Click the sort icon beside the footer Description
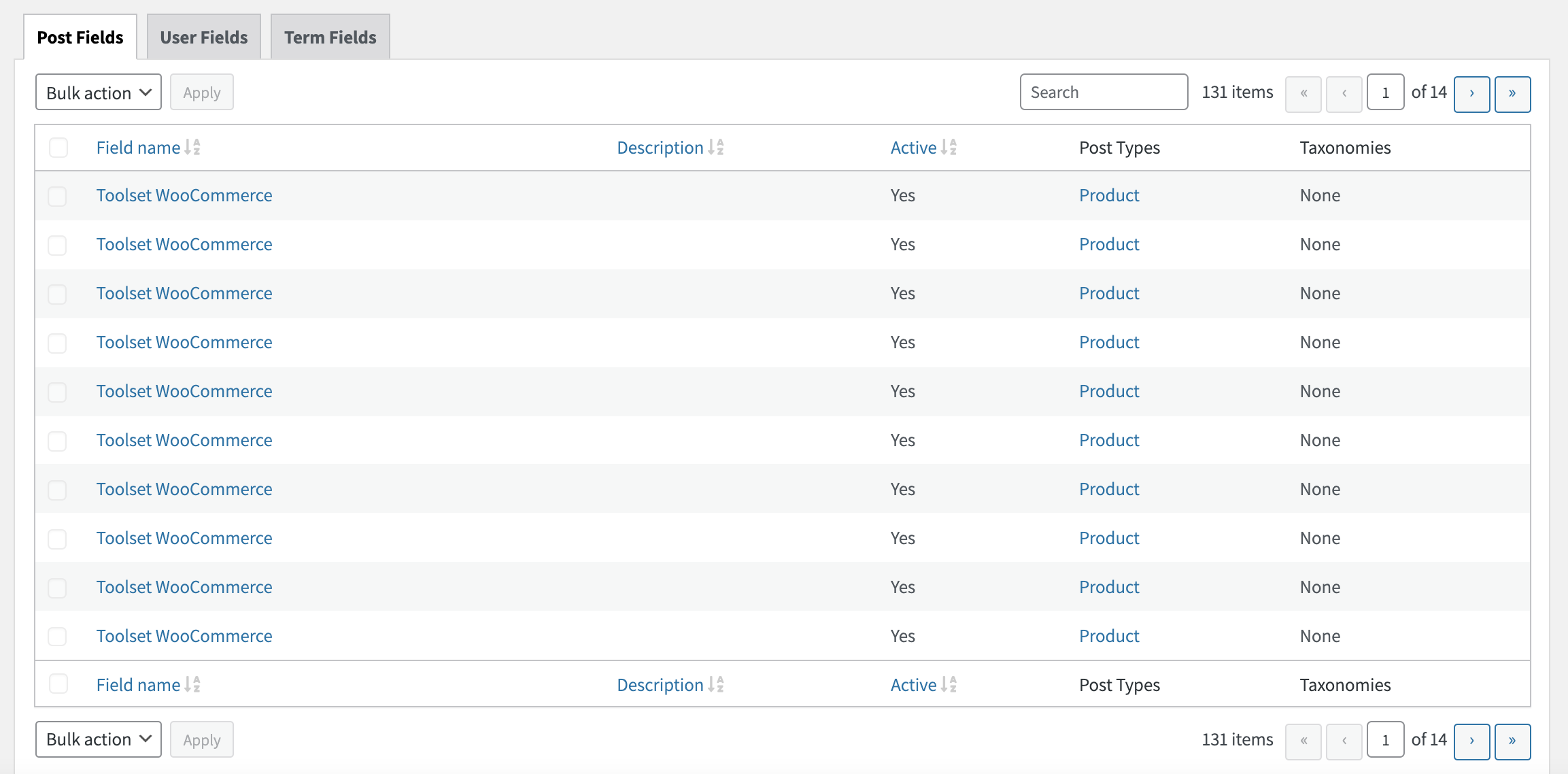This screenshot has width=1568, height=774. point(716,684)
